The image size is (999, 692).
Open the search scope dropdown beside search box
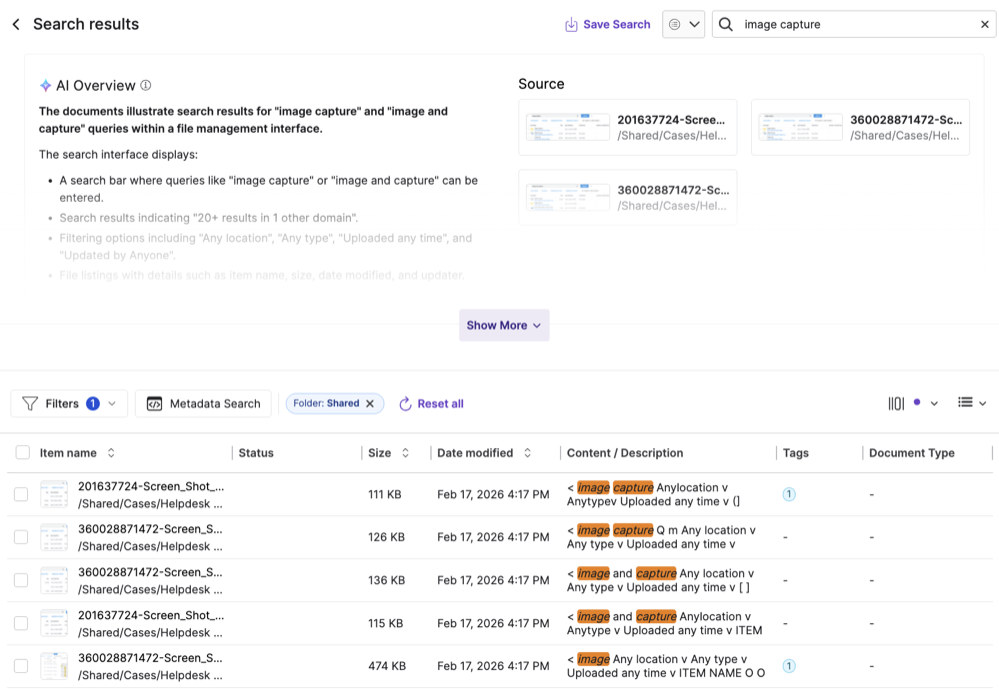683,25
